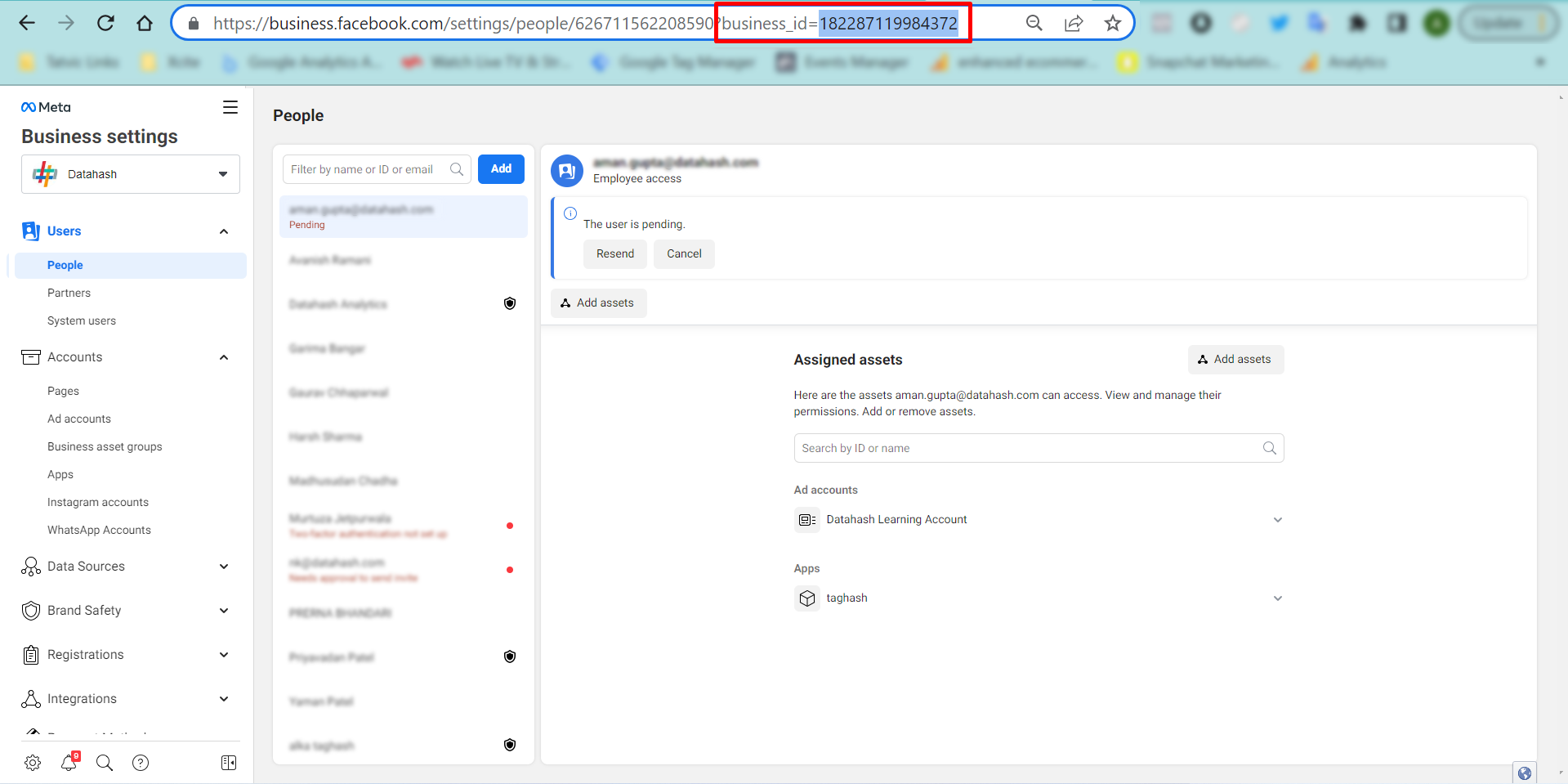Click the Meta logo

pyautogui.click(x=46, y=107)
